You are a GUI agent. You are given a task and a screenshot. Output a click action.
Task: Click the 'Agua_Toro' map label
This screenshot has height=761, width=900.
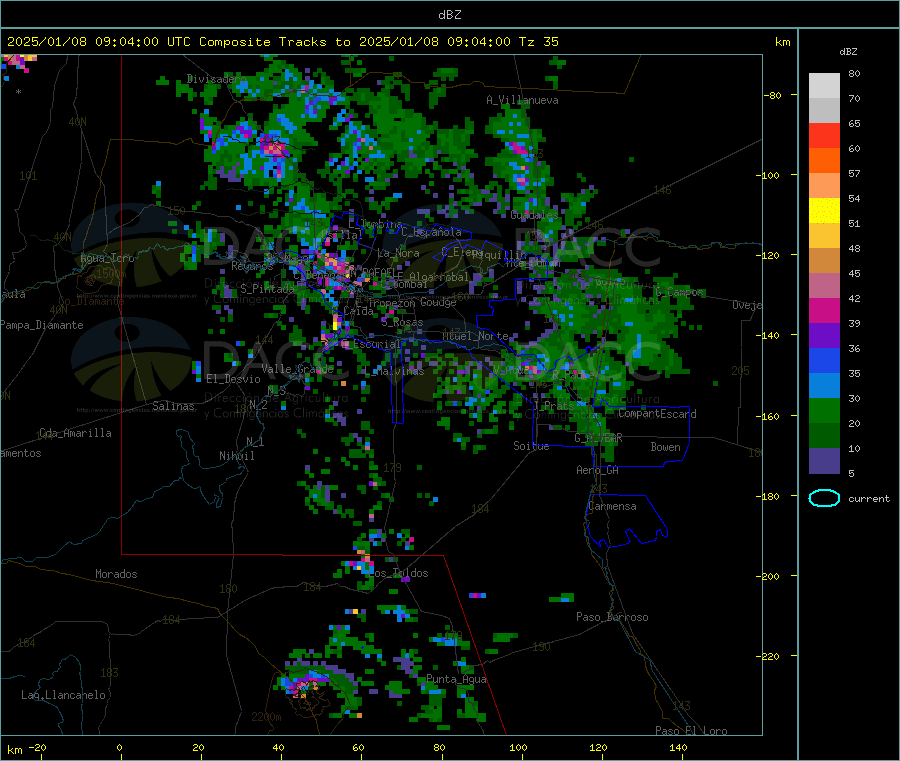click(107, 258)
